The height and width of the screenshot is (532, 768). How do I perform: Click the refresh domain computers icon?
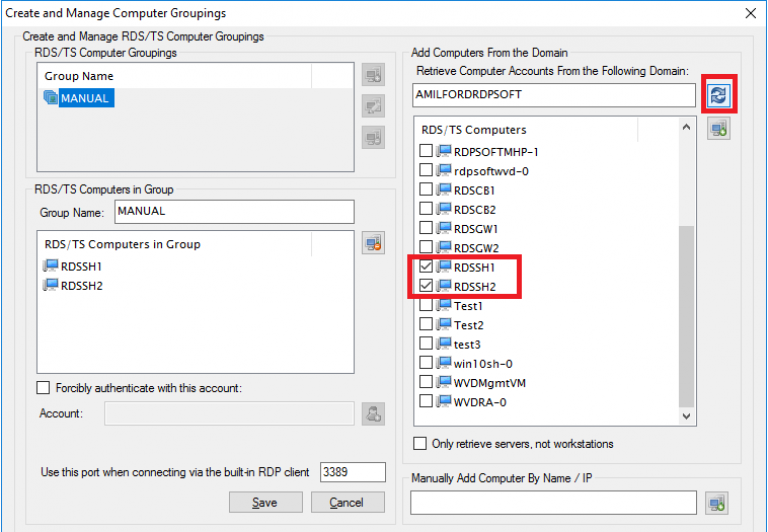pos(719,95)
